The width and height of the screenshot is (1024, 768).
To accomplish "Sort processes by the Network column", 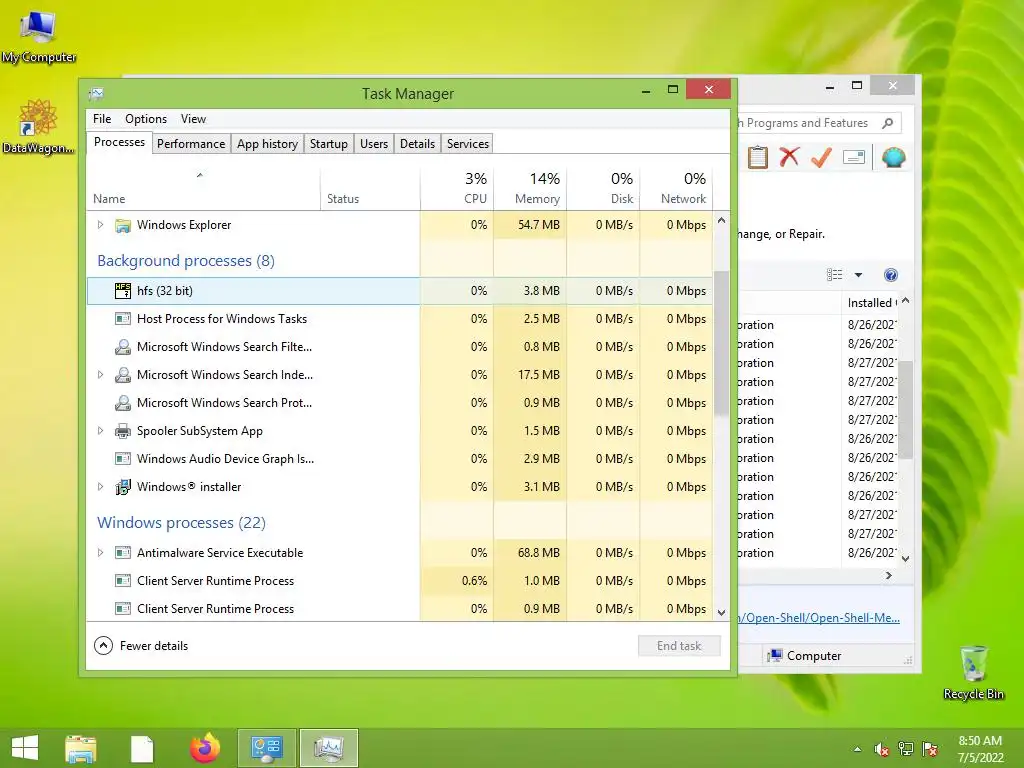I will 676,188.
